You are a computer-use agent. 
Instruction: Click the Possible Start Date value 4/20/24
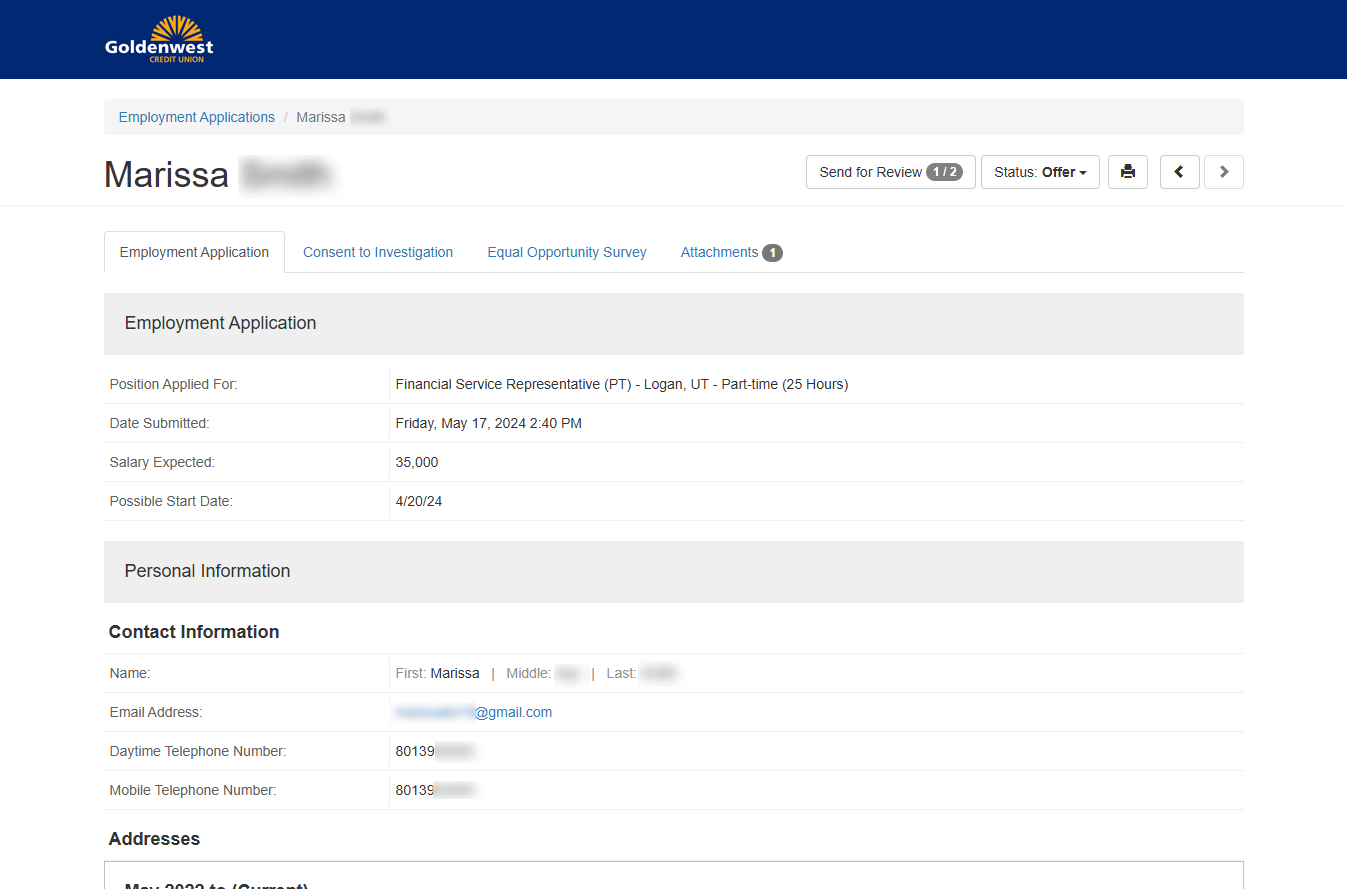pyautogui.click(x=418, y=501)
